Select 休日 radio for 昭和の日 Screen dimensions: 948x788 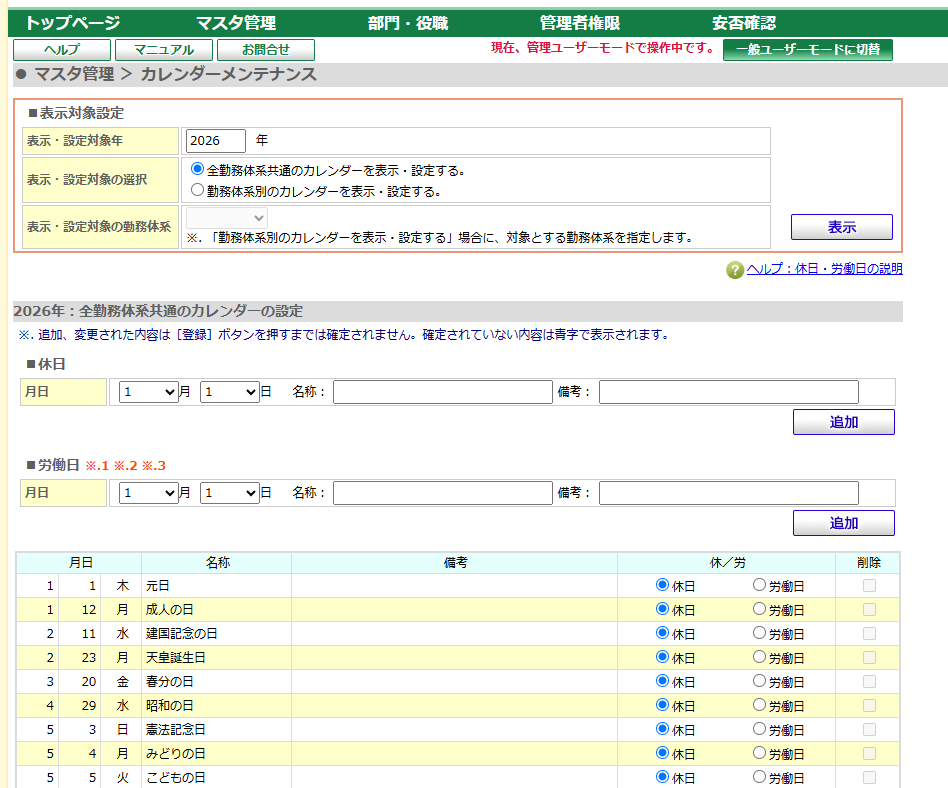coord(663,705)
